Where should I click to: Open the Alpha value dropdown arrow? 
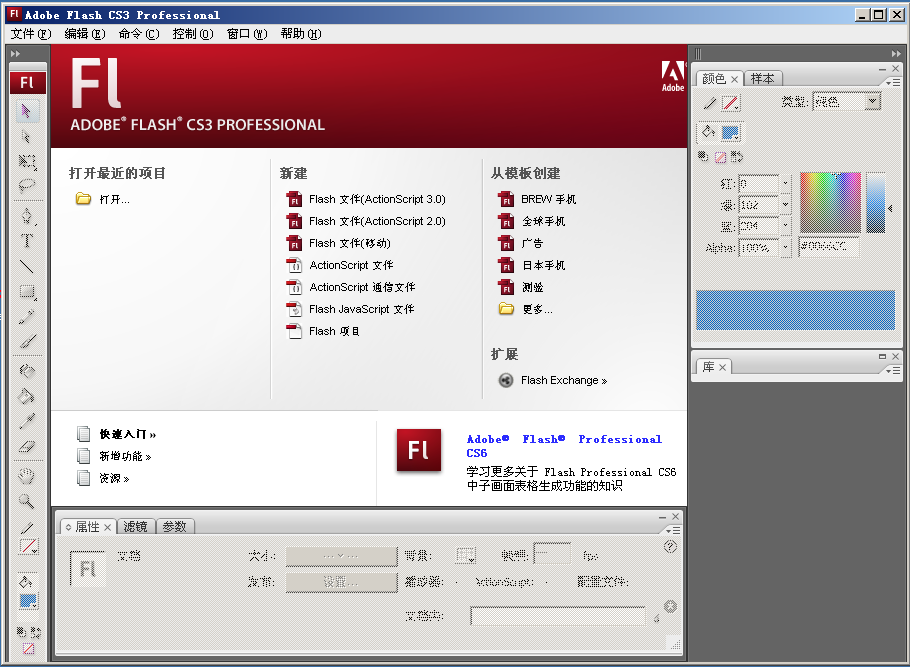786,246
